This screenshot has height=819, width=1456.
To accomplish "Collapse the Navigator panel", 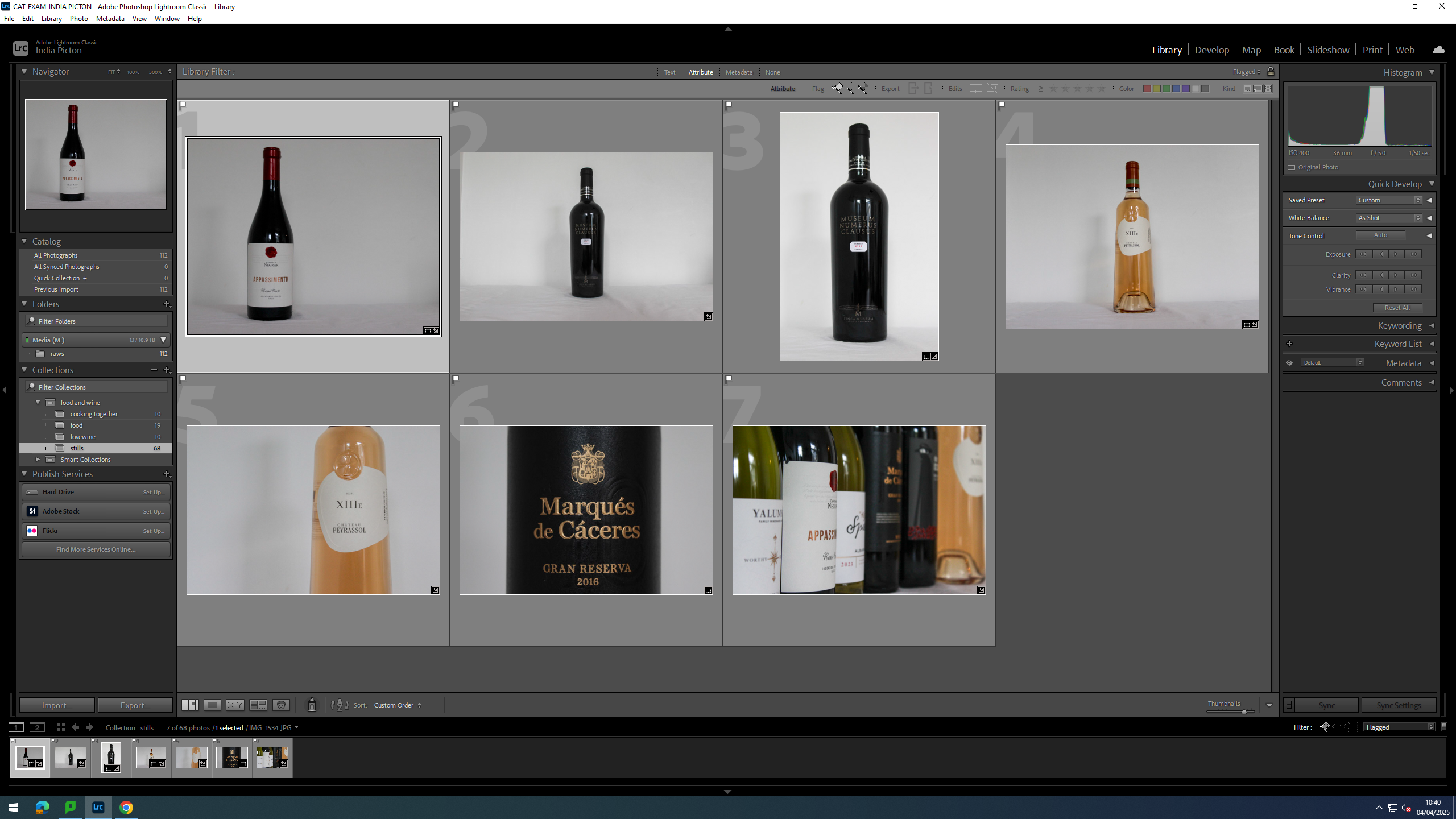I will click(x=24, y=72).
